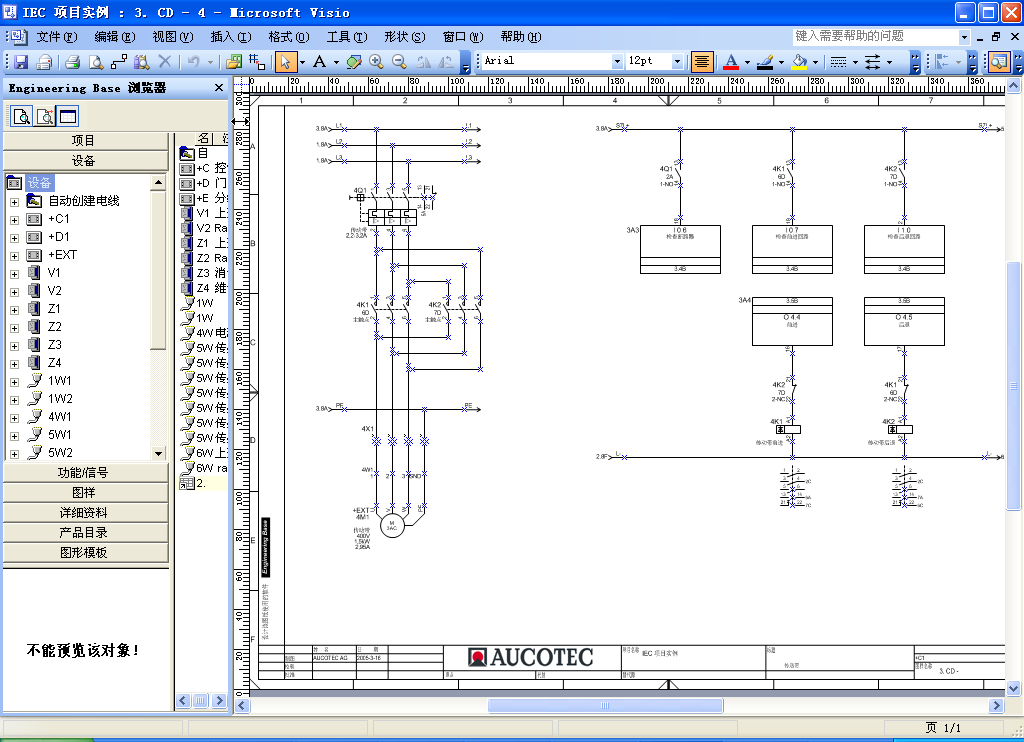
Task: Open the 编辑(E) menu
Action: pos(115,37)
